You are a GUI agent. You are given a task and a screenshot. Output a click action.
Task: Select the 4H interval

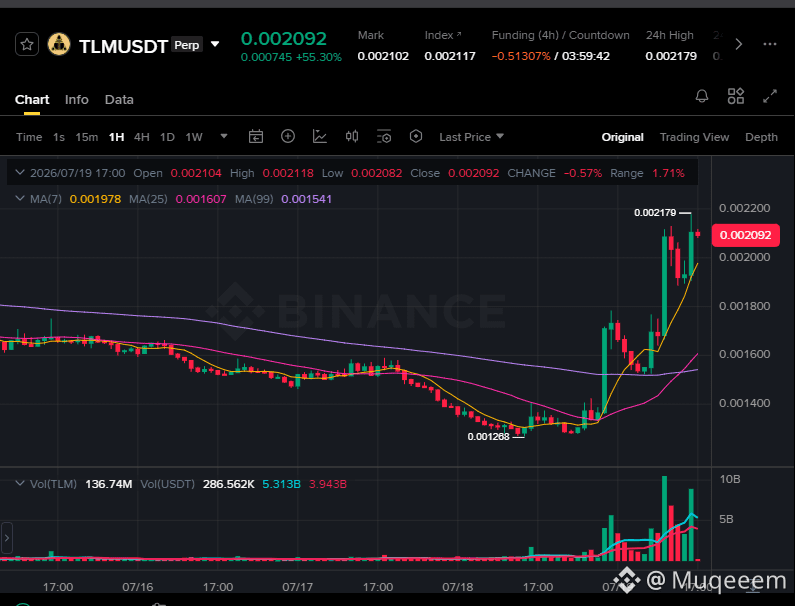coord(141,137)
